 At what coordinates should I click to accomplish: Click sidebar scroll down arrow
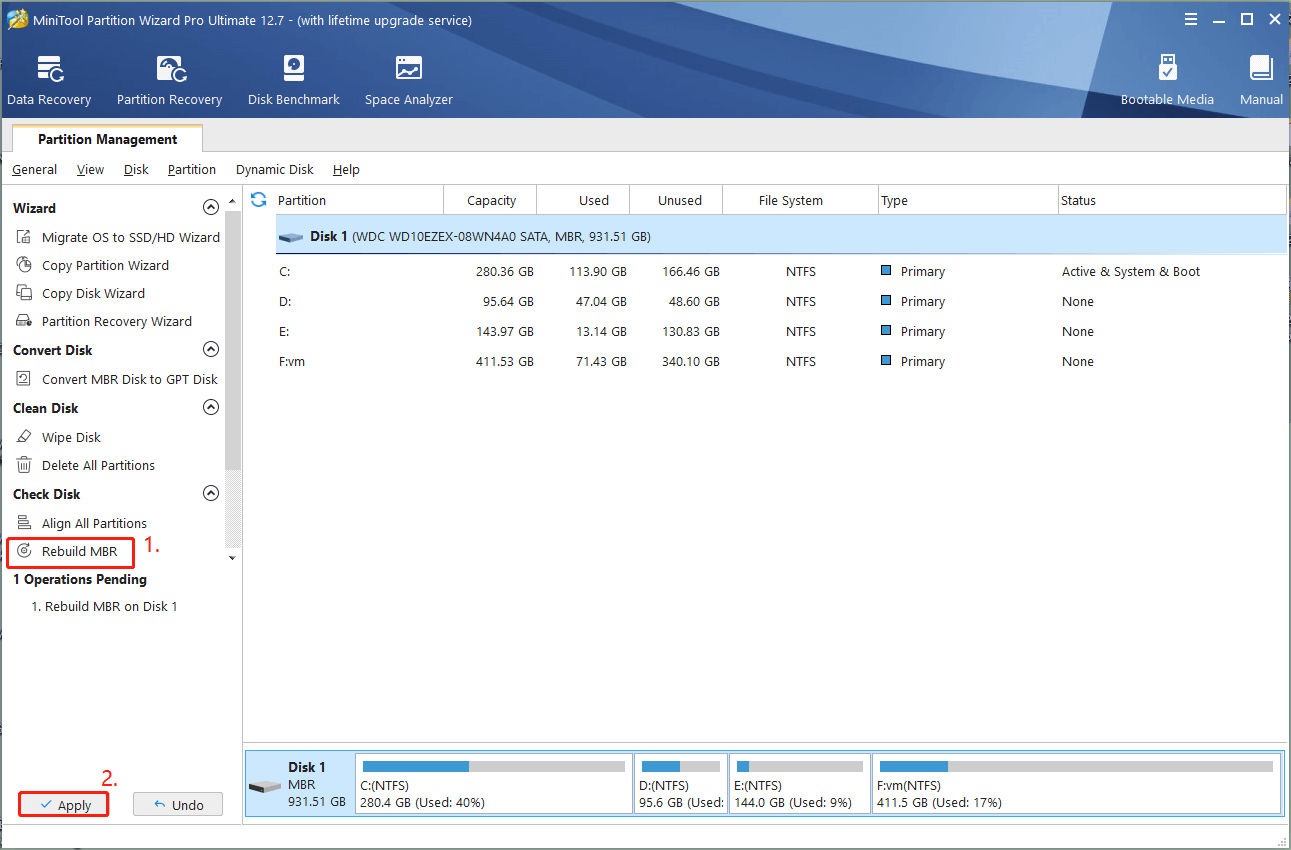pos(233,557)
